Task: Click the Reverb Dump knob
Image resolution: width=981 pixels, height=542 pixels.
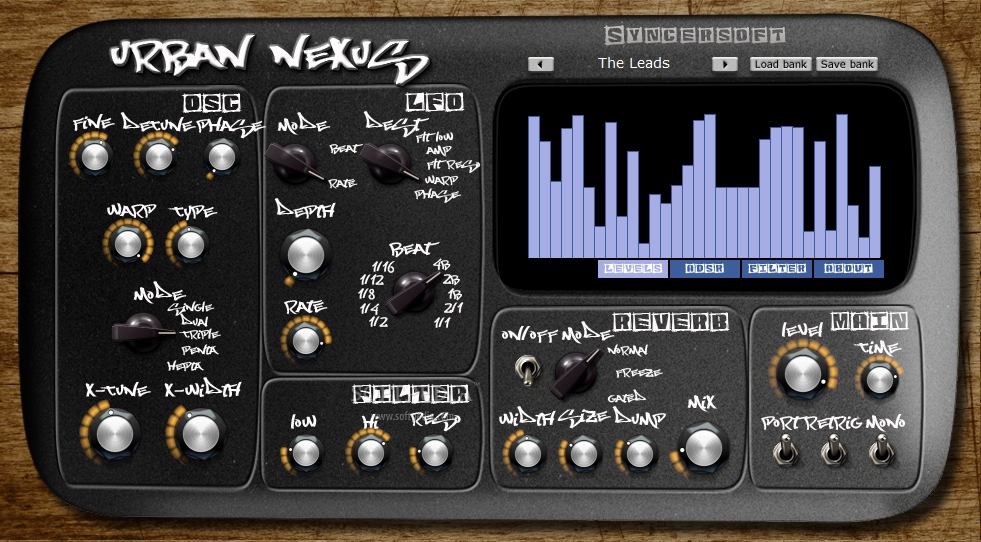Action: pos(639,453)
